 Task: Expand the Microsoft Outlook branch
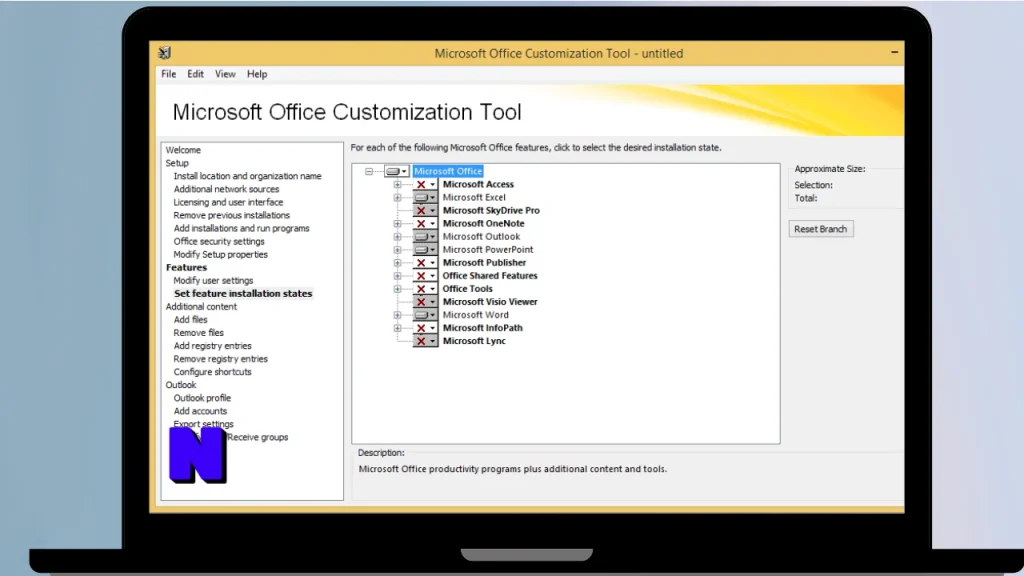click(x=397, y=236)
